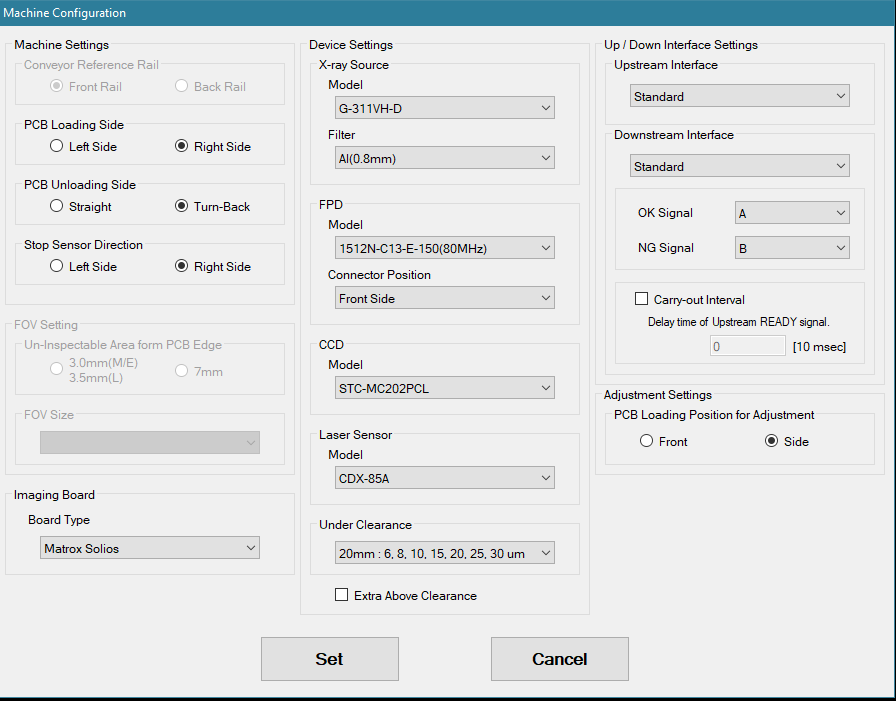Toggle Extra Above Clearance checkbox
This screenshot has width=896, height=701.
tap(341, 595)
